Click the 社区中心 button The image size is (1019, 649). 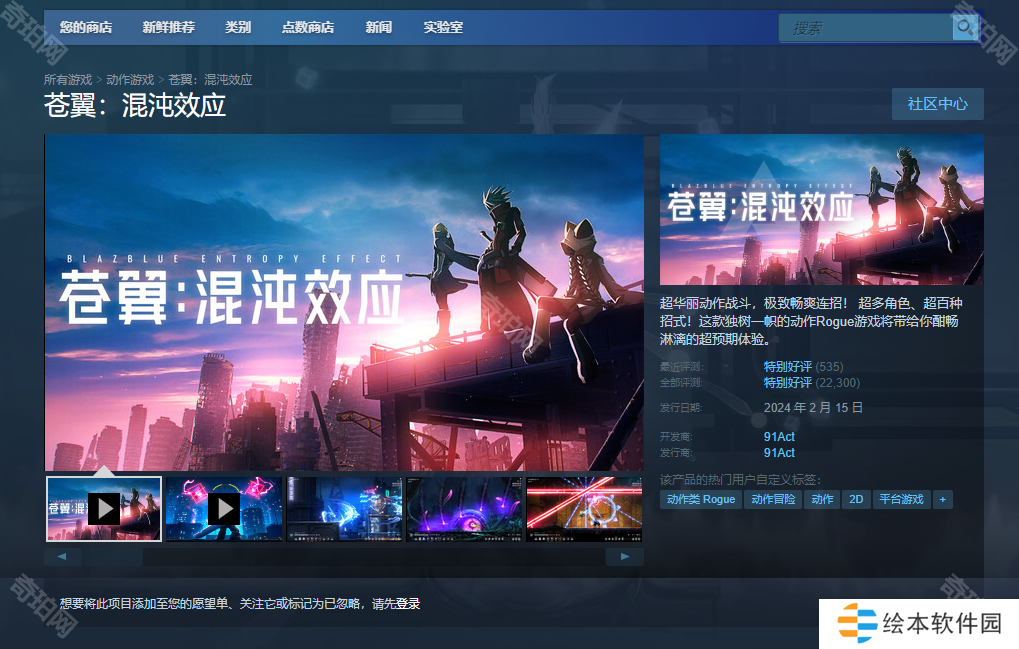tap(937, 104)
